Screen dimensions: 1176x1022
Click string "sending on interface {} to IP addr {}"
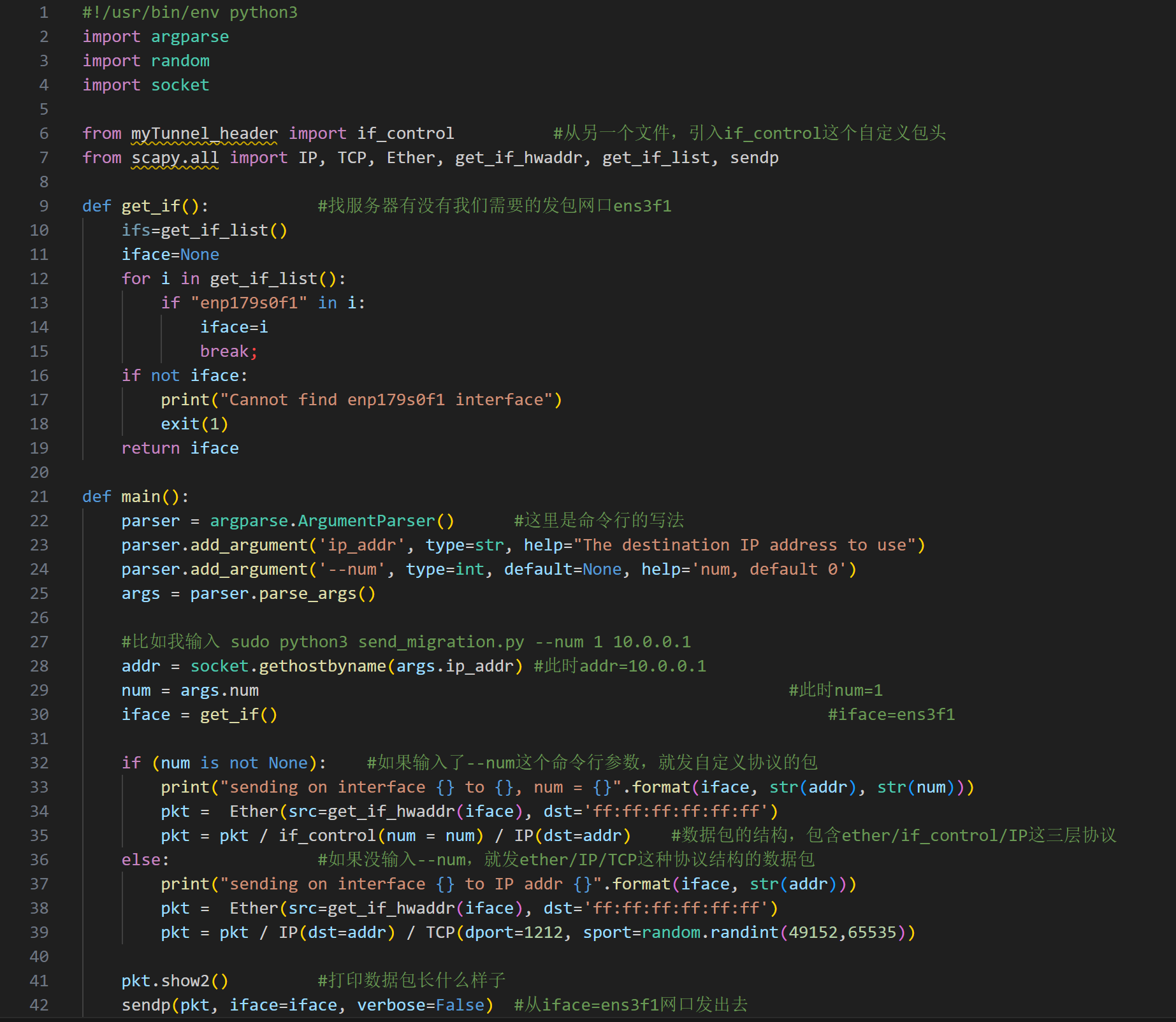[411, 884]
